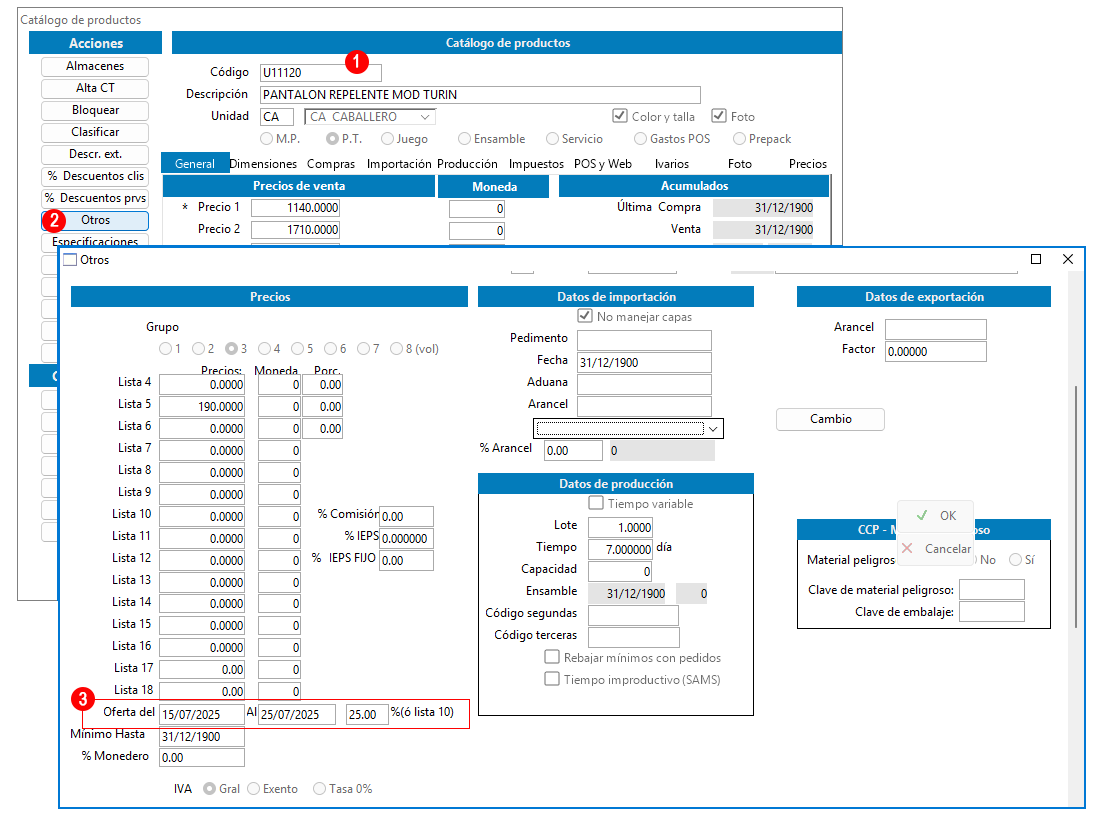The height and width of the screenshot is (822, 1099).
Task: Click the green OK checkmark button
Action: [936, 516]
